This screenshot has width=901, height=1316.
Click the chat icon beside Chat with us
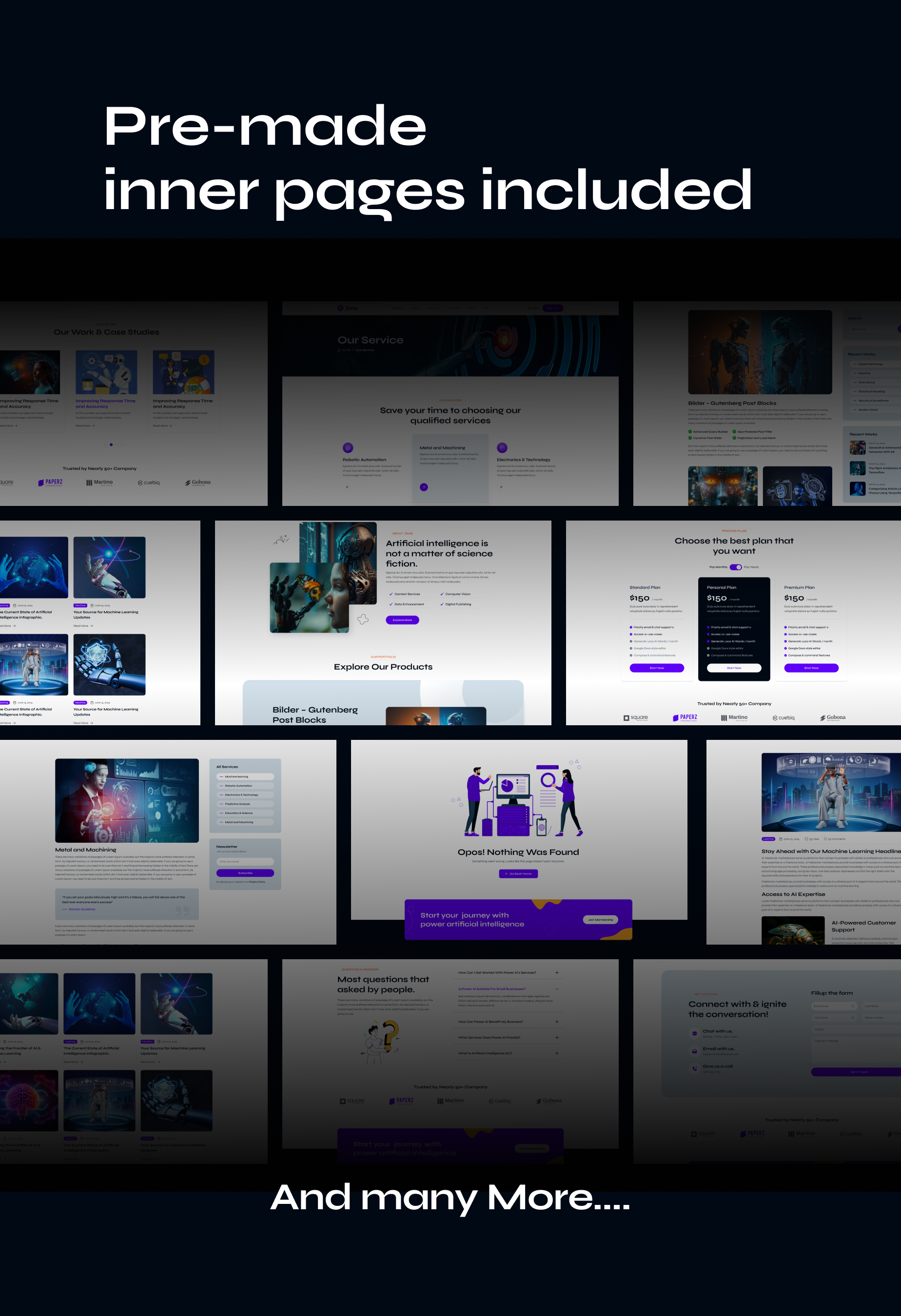(695, 1033)
